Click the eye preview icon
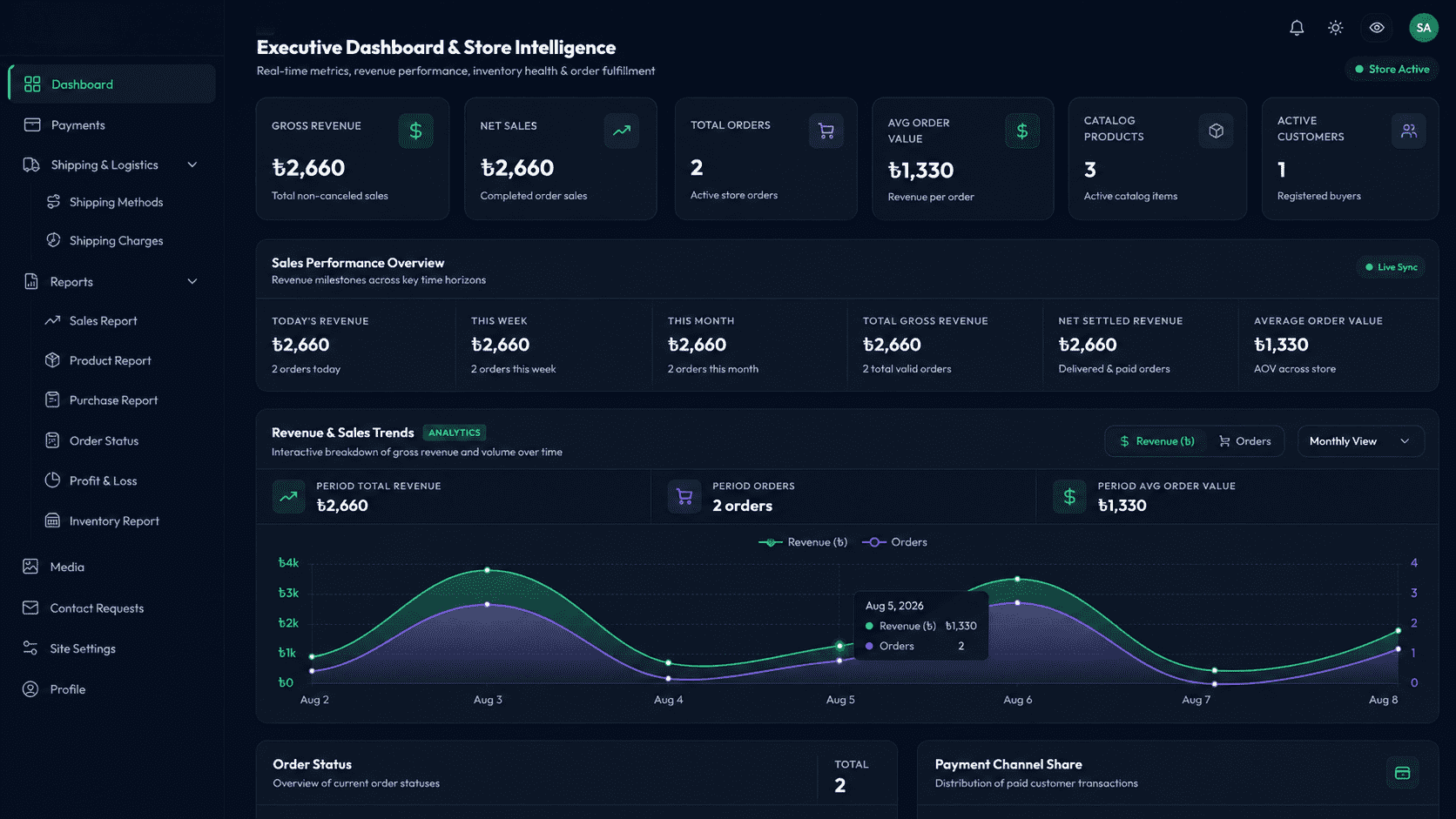Image resolution: width=1456 pixels, height=819 pixels. tap(1377, 28)
